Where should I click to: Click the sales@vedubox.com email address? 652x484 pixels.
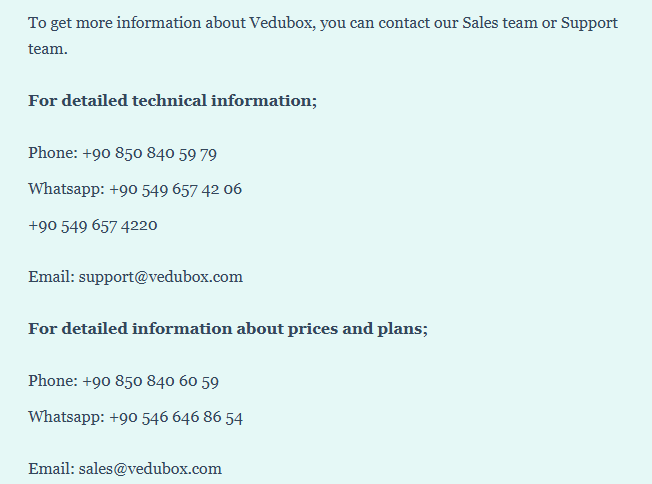[x=150, y=469]
